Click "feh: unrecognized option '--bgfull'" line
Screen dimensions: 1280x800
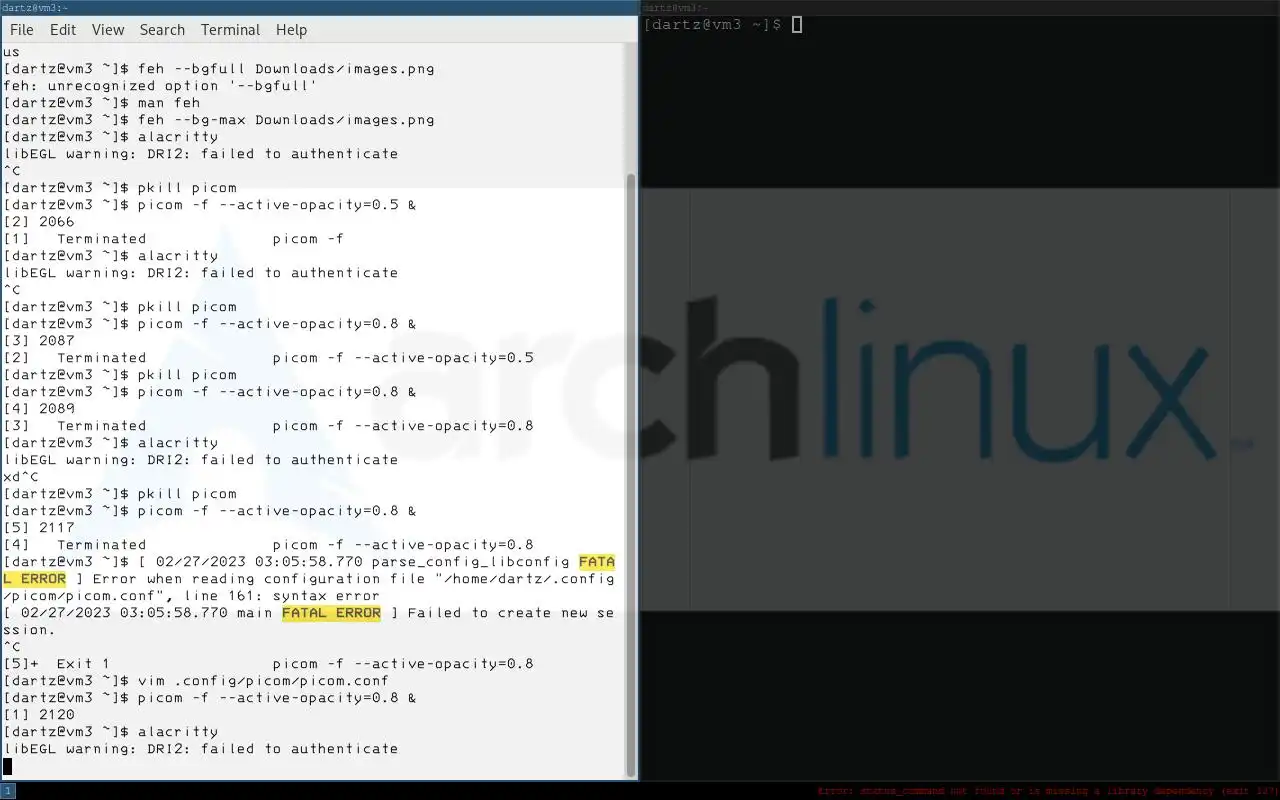click(x=160, y=86)
